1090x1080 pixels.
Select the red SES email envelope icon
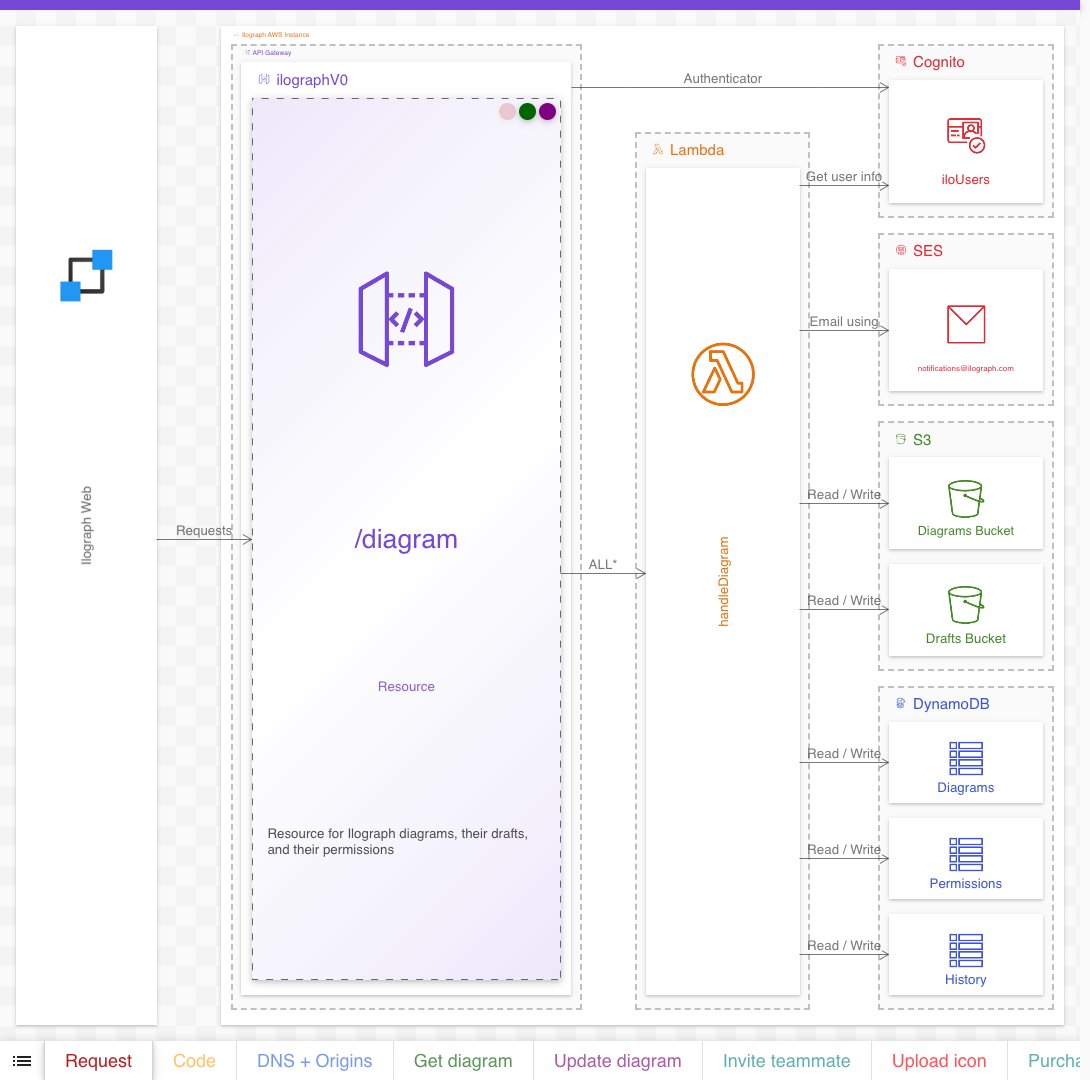(966, 324)
